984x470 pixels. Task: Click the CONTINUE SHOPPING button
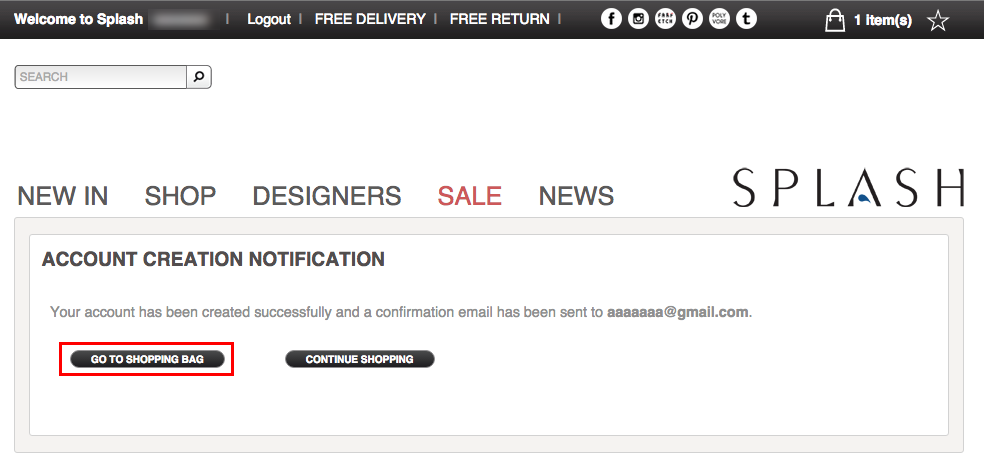point(360,359)
